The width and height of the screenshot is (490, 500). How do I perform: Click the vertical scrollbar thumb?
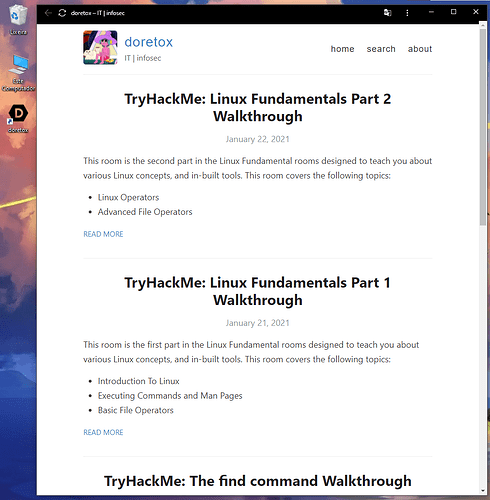pos(483,127)
